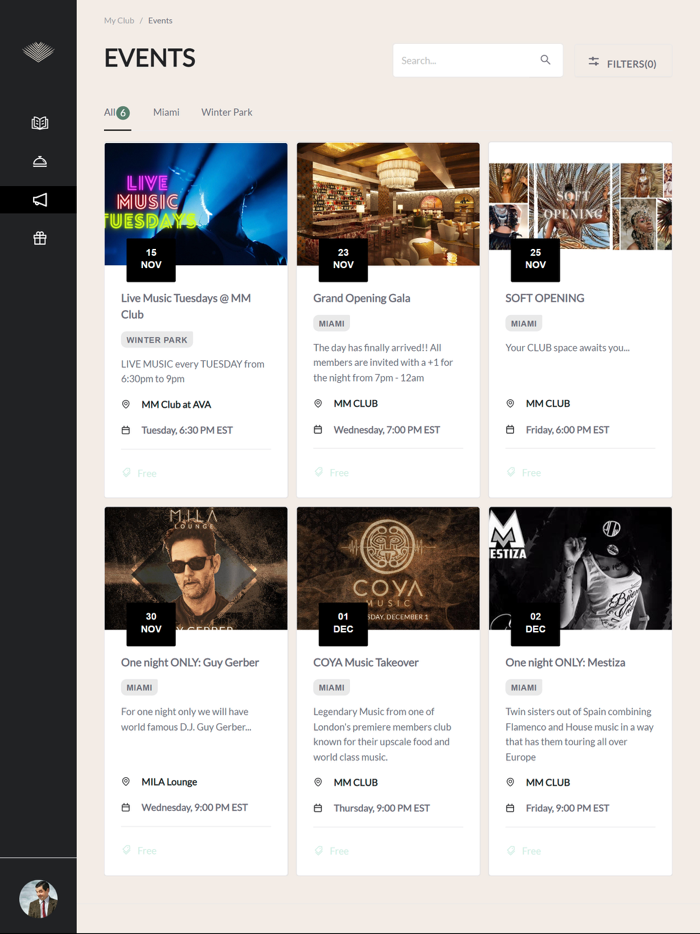
Task: Click location pin in Mestiza event card
Action: pyautogui.click(x=510, y=782)
